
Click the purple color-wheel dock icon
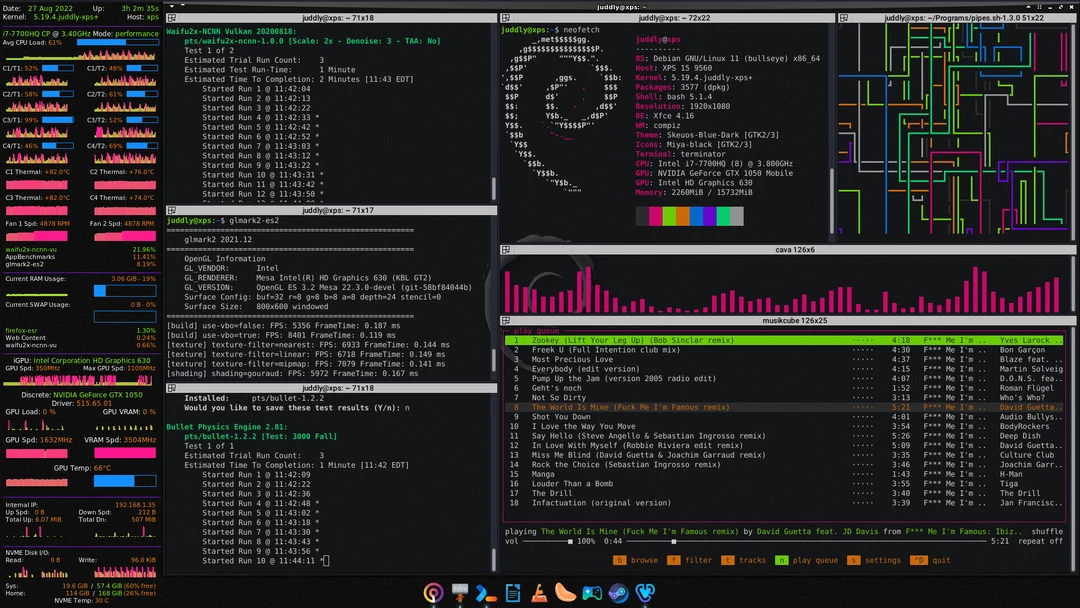[433, 592]
